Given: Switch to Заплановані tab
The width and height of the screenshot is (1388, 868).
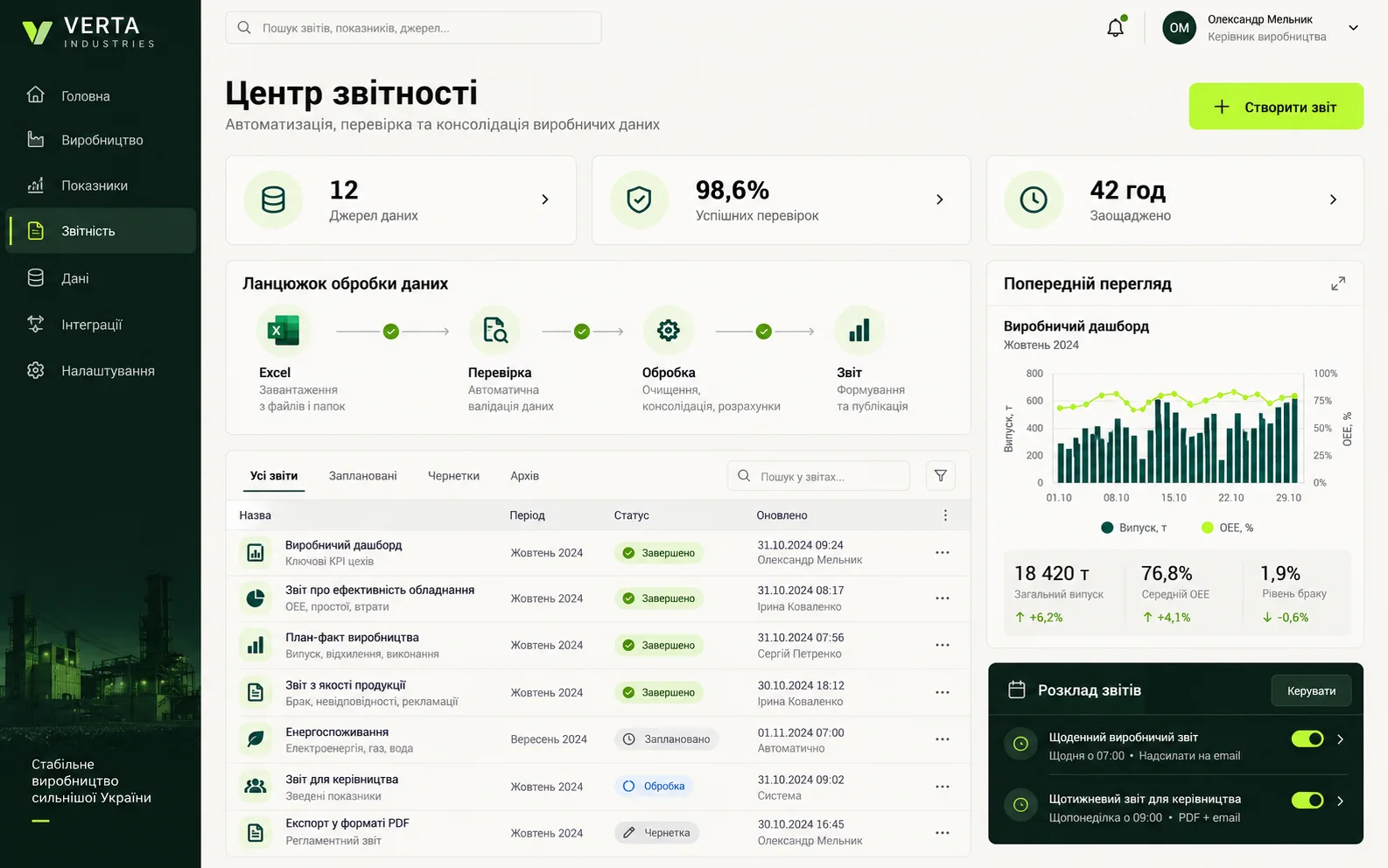Looking at the screenshot, I should (x=363, y=476).
